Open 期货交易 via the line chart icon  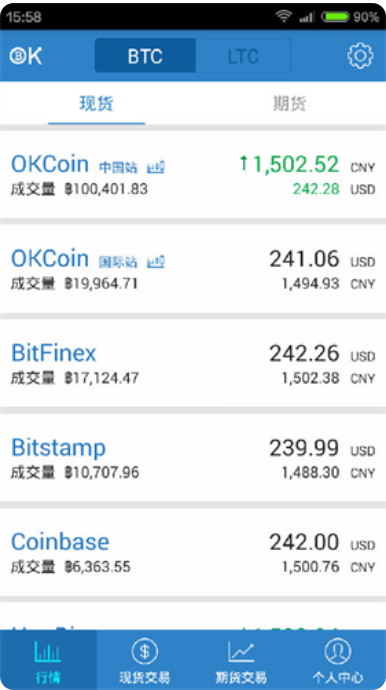241,652
